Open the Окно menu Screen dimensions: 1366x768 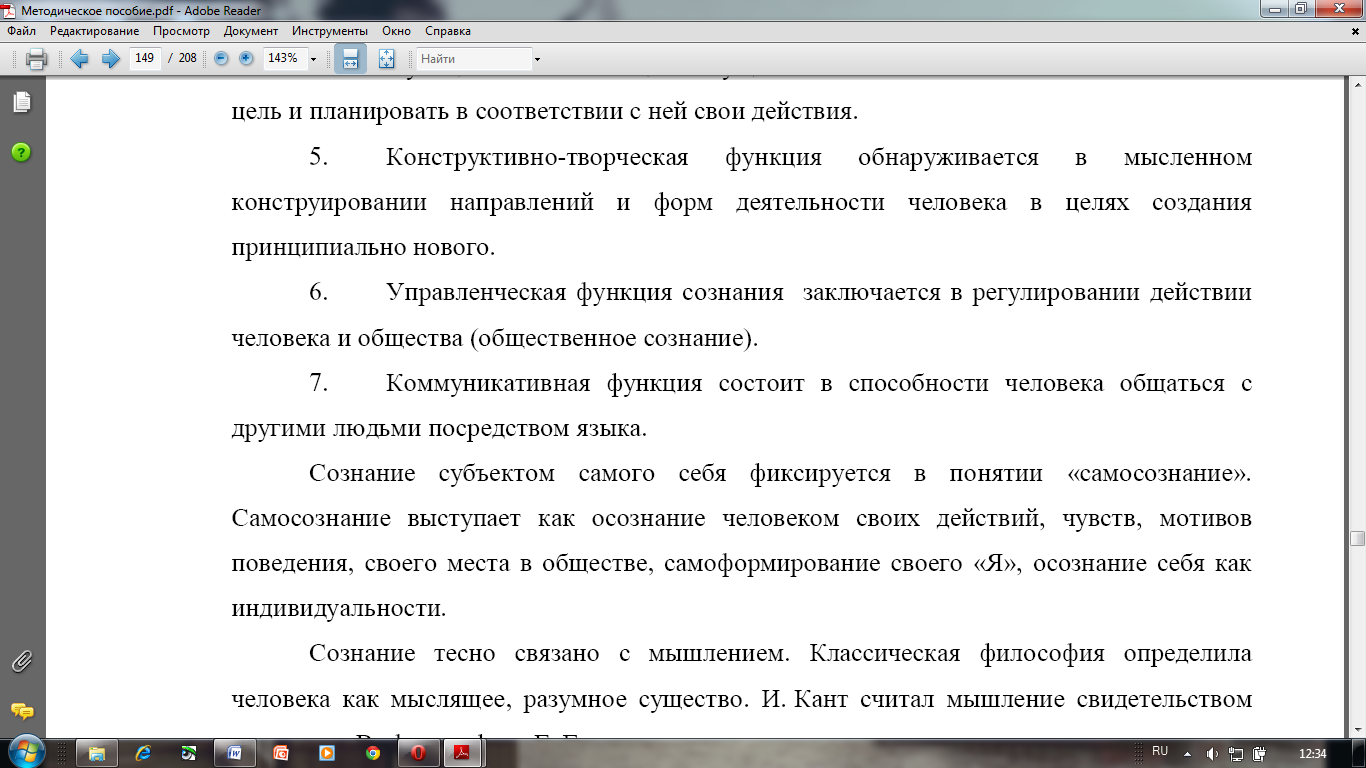click(x=396, y=31)
